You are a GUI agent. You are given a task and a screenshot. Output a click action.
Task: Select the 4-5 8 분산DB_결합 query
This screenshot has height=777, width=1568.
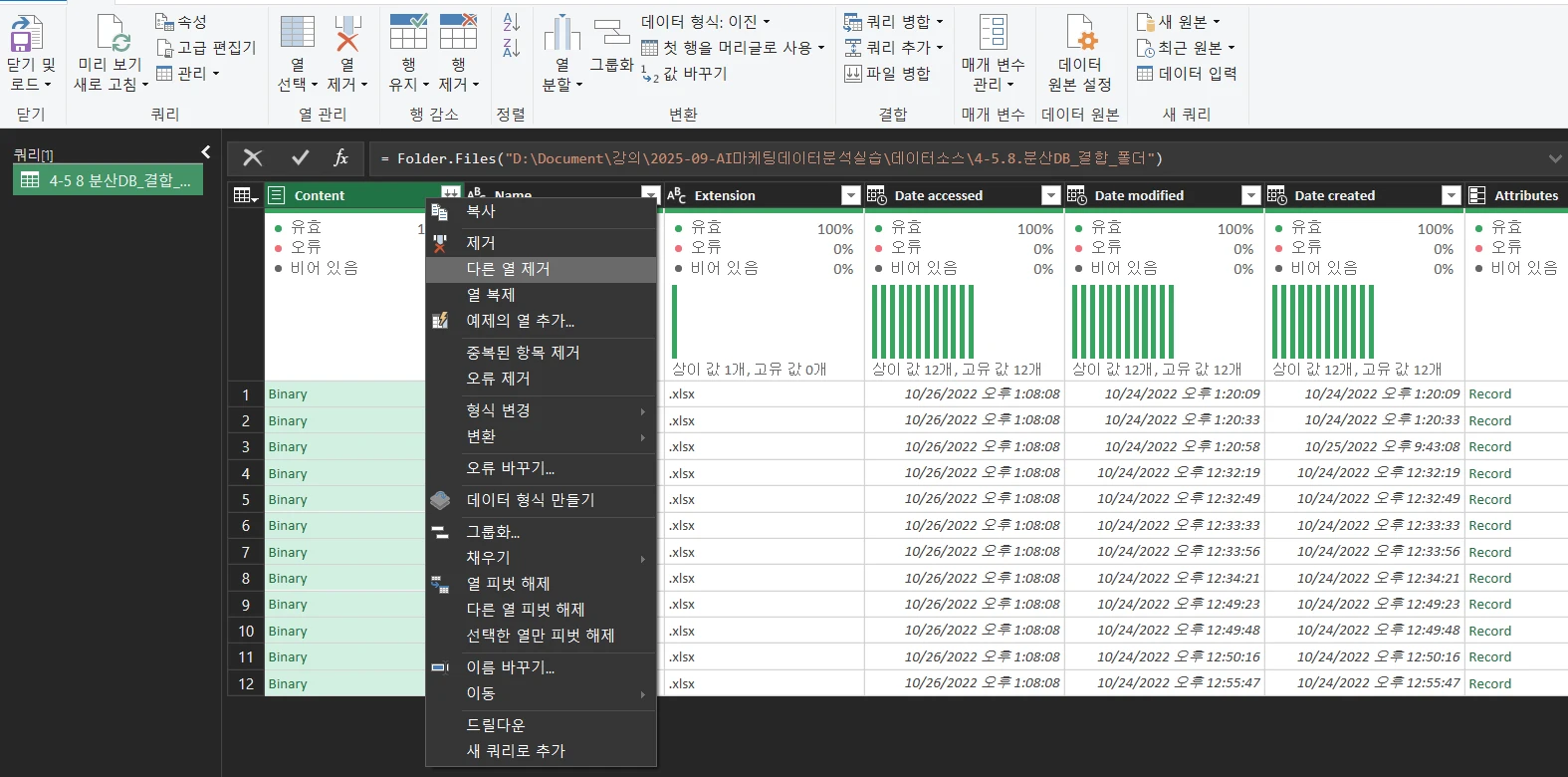108,180
